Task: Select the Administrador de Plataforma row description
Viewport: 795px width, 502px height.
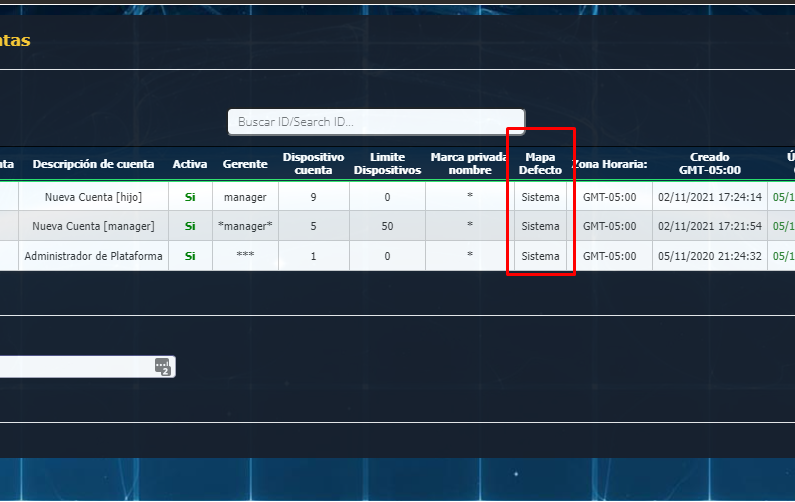Action: tap(93, 256)
